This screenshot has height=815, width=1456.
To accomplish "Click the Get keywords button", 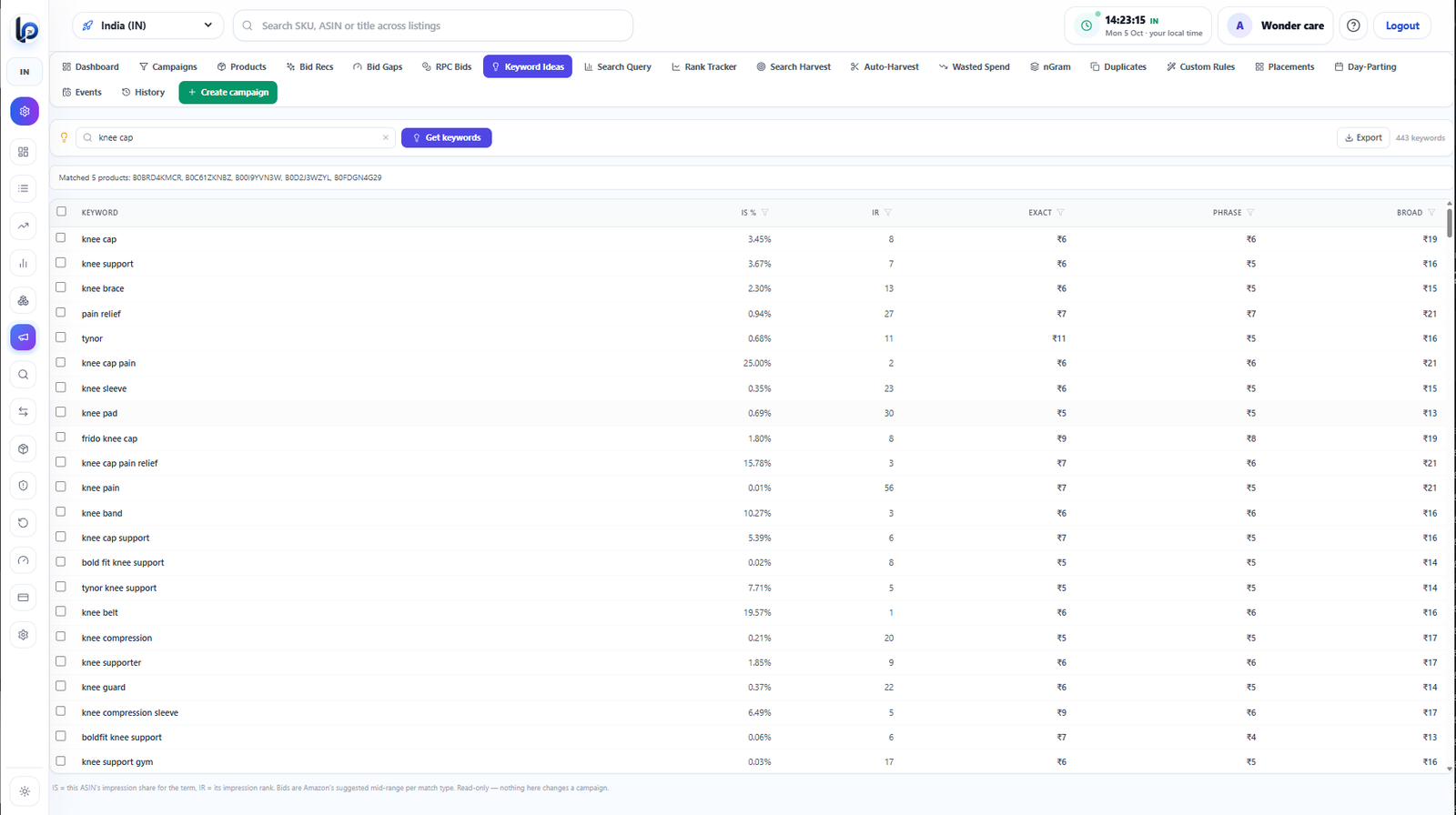I will (447, 137).
